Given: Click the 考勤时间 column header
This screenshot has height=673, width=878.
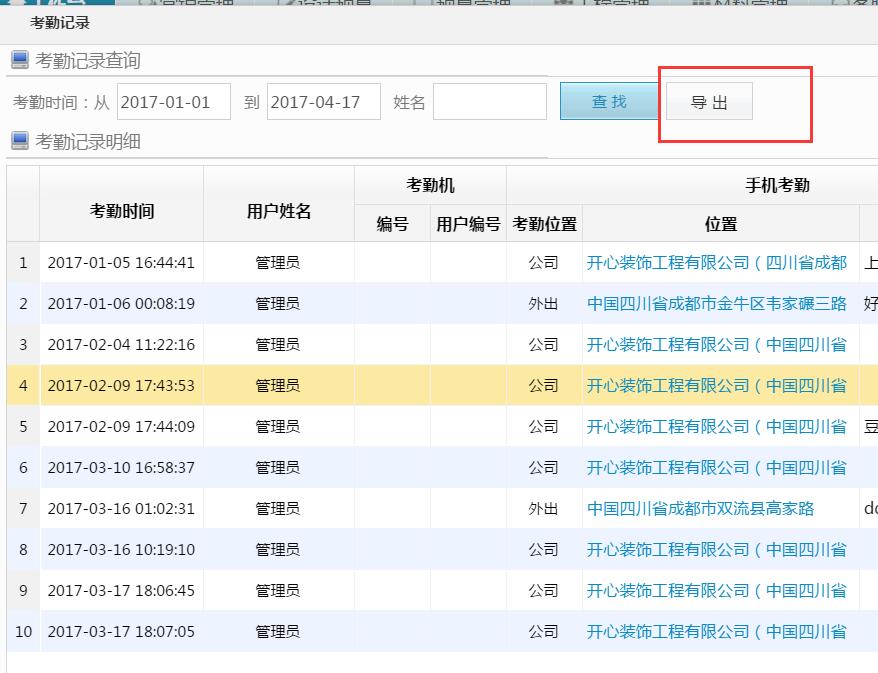Looking at the screenshot, I should pos(122,211).
